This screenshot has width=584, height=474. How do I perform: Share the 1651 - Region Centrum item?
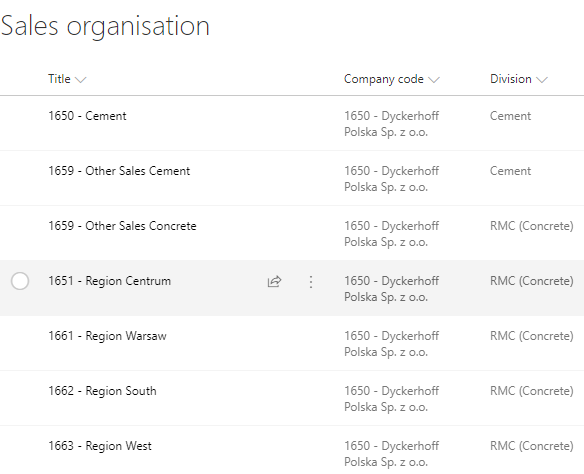pos(274,281)
